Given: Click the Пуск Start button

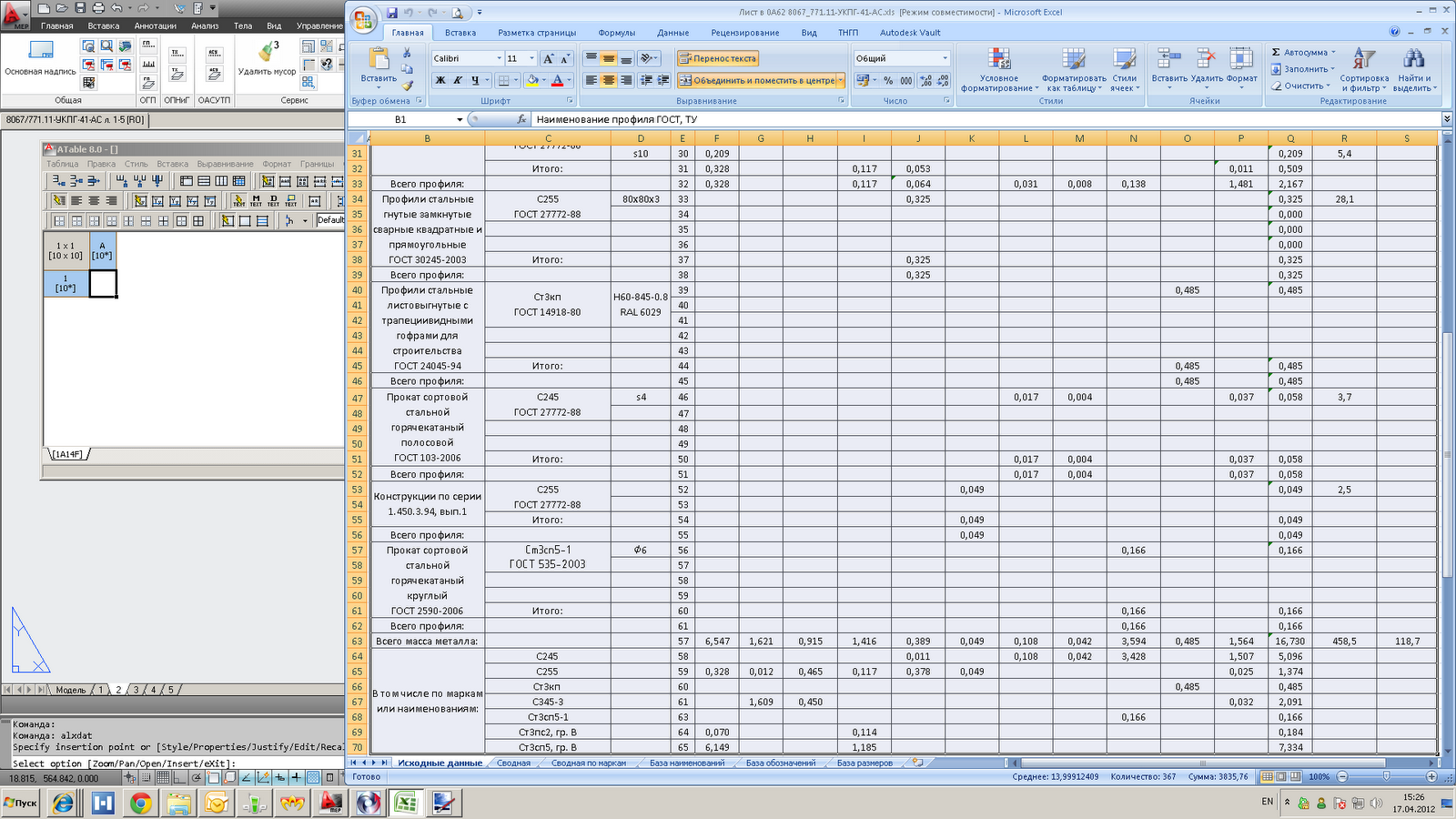Looking at the screenshot, I should (x=21, y=803).
